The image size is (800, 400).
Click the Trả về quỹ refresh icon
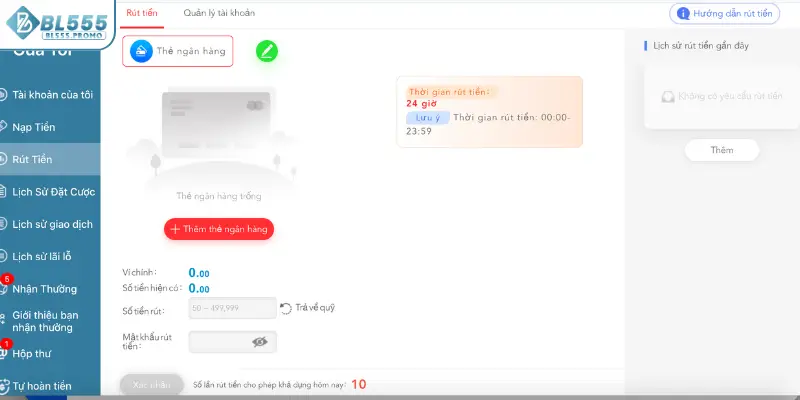tap(286, 308)
